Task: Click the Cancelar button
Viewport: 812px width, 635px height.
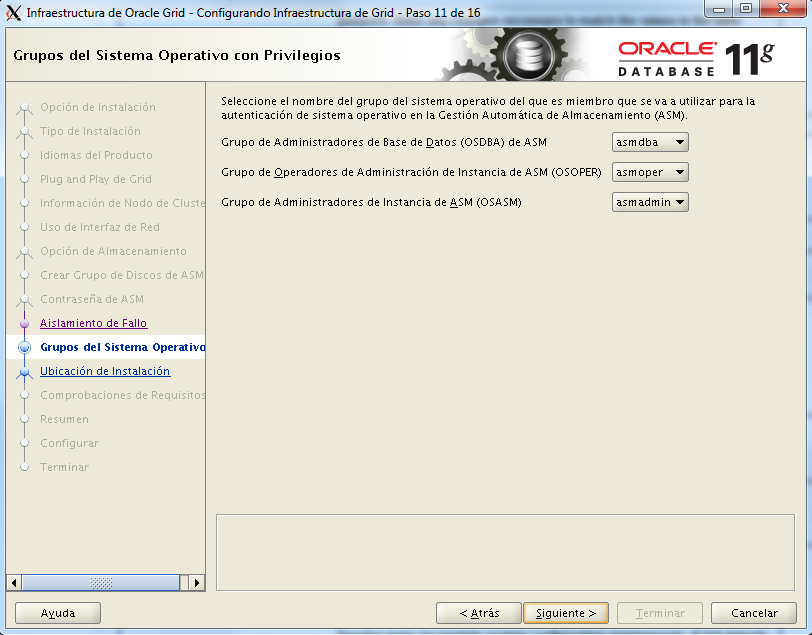Action: click(x=753, y=612)
